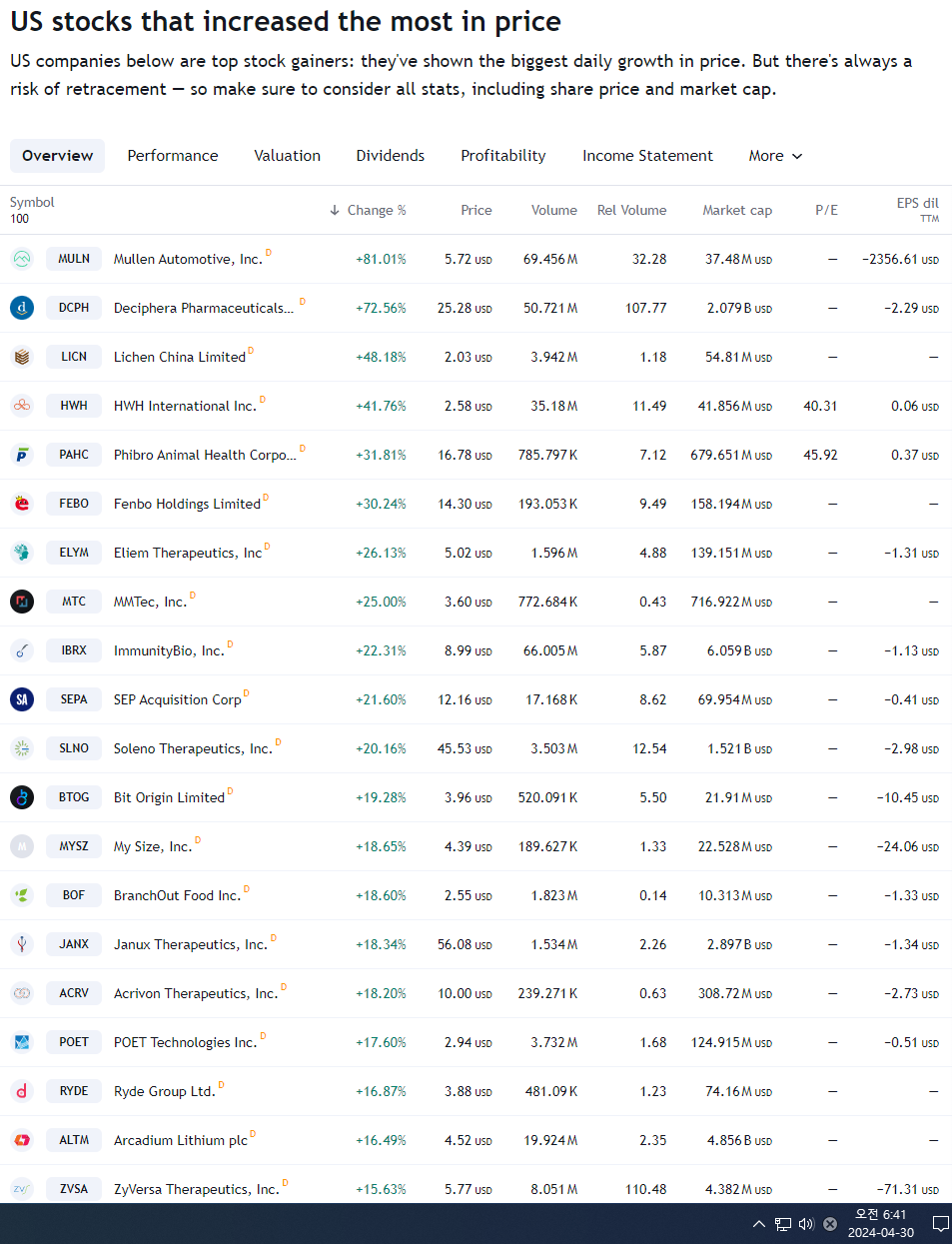
Task: Open the notification center icon in taskbar
Action: pos(940,1224)
